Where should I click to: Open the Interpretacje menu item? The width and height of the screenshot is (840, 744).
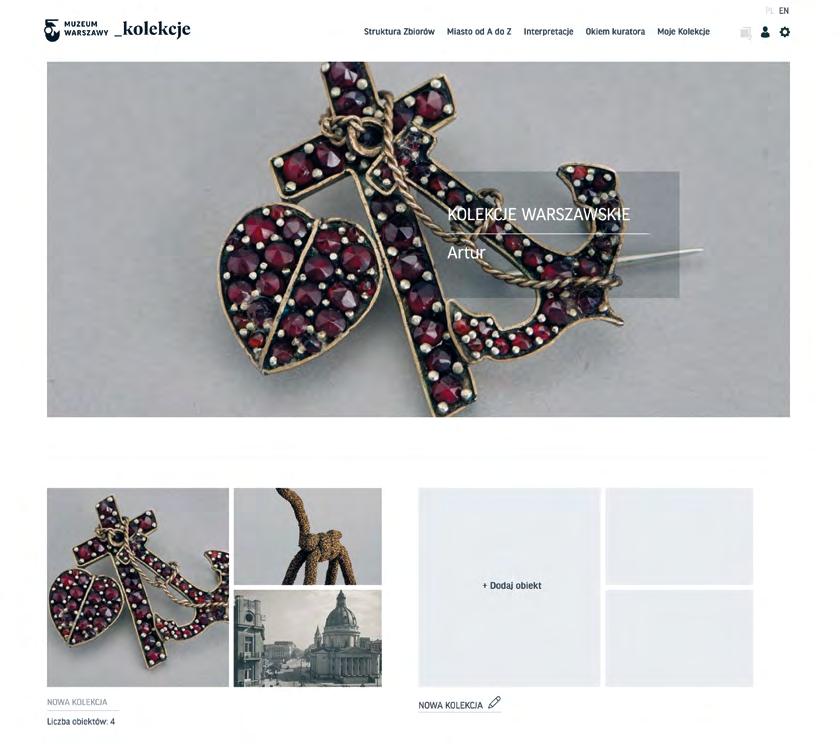tap(548, 32)
